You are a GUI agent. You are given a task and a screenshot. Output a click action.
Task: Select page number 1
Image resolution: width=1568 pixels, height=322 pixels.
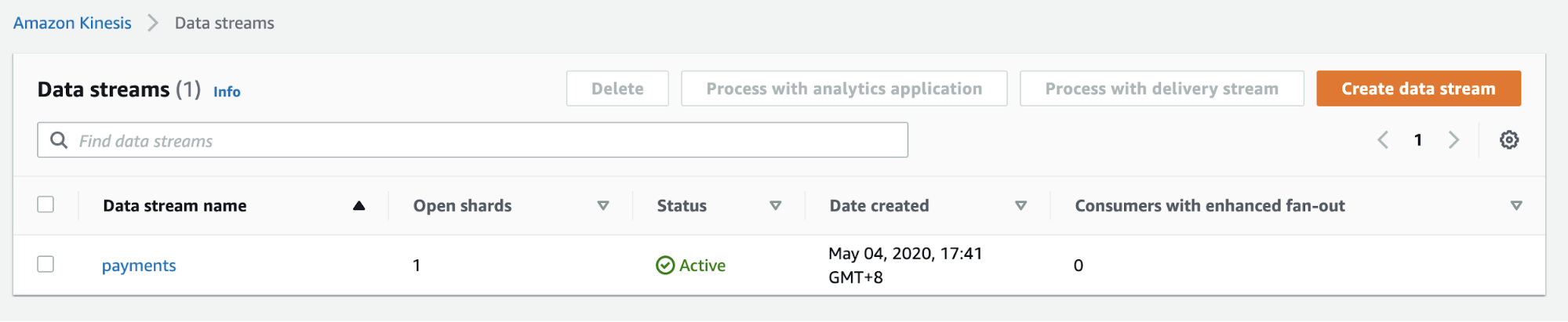(1418, 140)
